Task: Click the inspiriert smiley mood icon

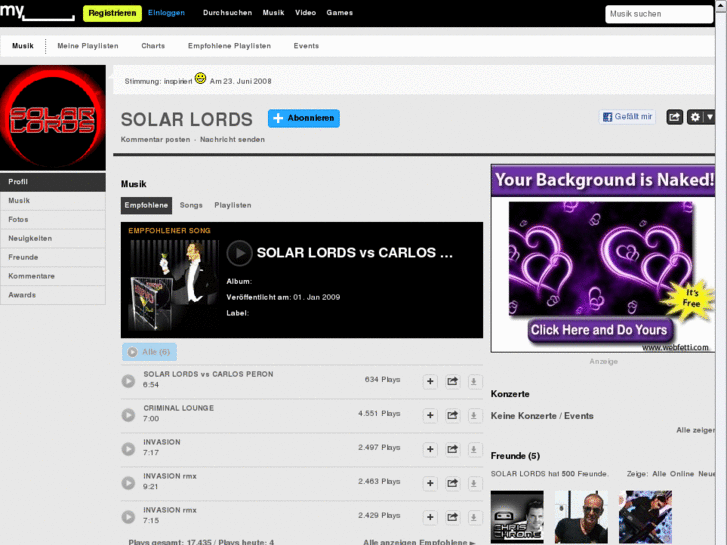Action: pos(200,78)
